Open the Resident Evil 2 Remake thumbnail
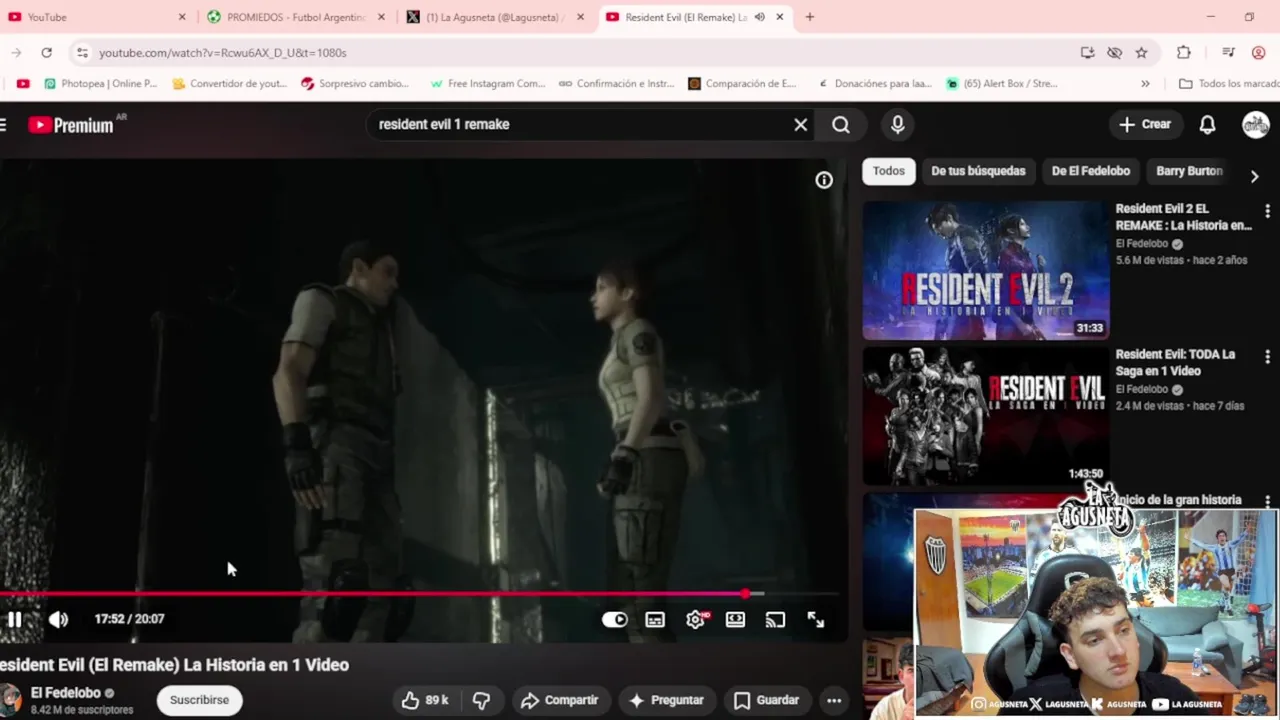The width and height of the screenshot is (1280, 720). (x=986, y=270)
